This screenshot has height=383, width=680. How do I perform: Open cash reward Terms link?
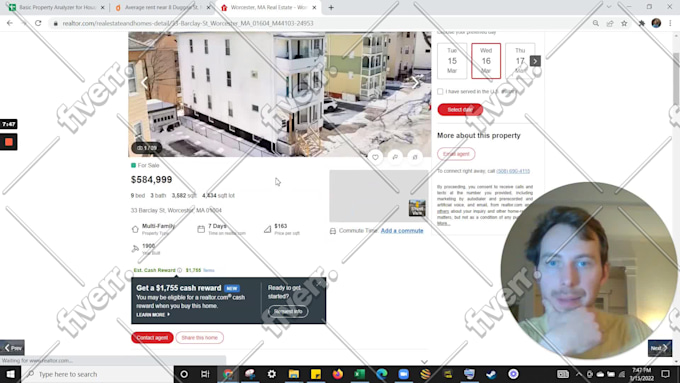[209, 270]
